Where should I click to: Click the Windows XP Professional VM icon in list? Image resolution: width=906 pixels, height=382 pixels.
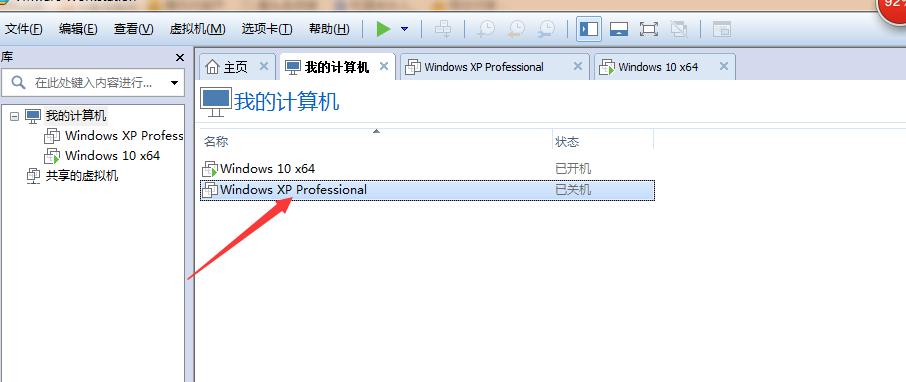point(210,190)
